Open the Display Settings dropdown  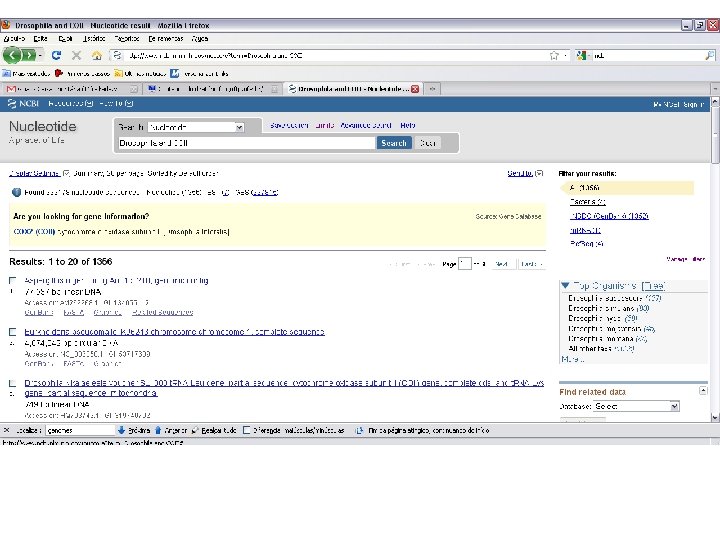(x=39, y=173)
